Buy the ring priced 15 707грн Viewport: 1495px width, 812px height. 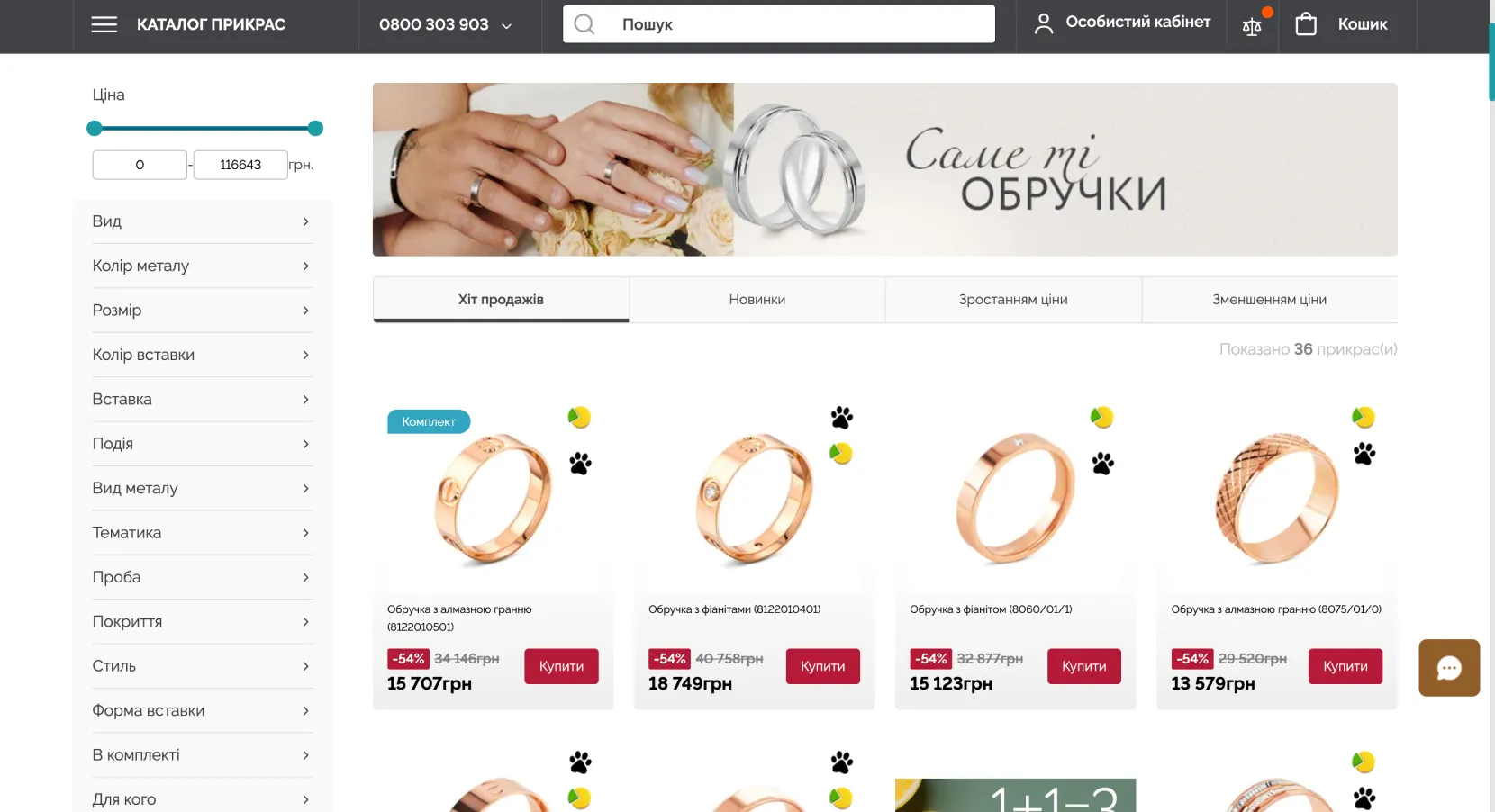pos(561,666)
